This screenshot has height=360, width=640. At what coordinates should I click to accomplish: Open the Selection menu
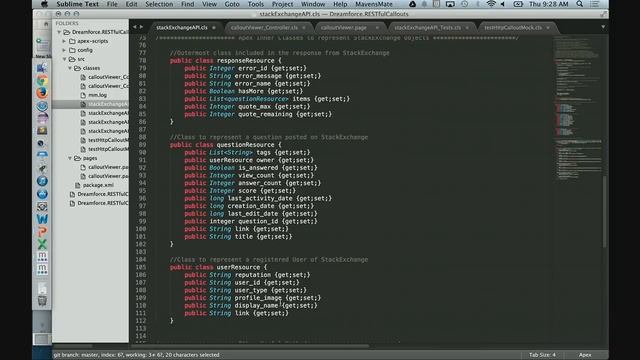(159, 4)
